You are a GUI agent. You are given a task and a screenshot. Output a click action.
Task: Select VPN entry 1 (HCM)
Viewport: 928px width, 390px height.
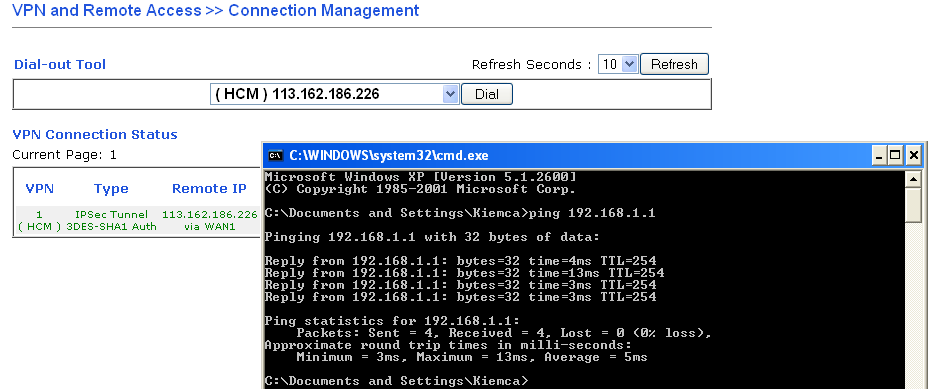tap(40, 220)
